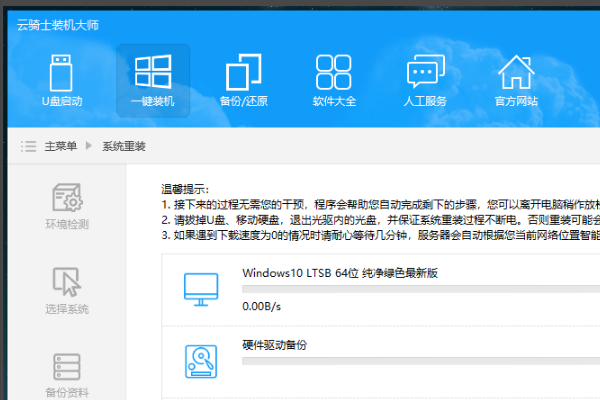Click the Windows10 LTSB download progress bar
The height and width of the screenshot is (400, 600).
click(421, 289)
